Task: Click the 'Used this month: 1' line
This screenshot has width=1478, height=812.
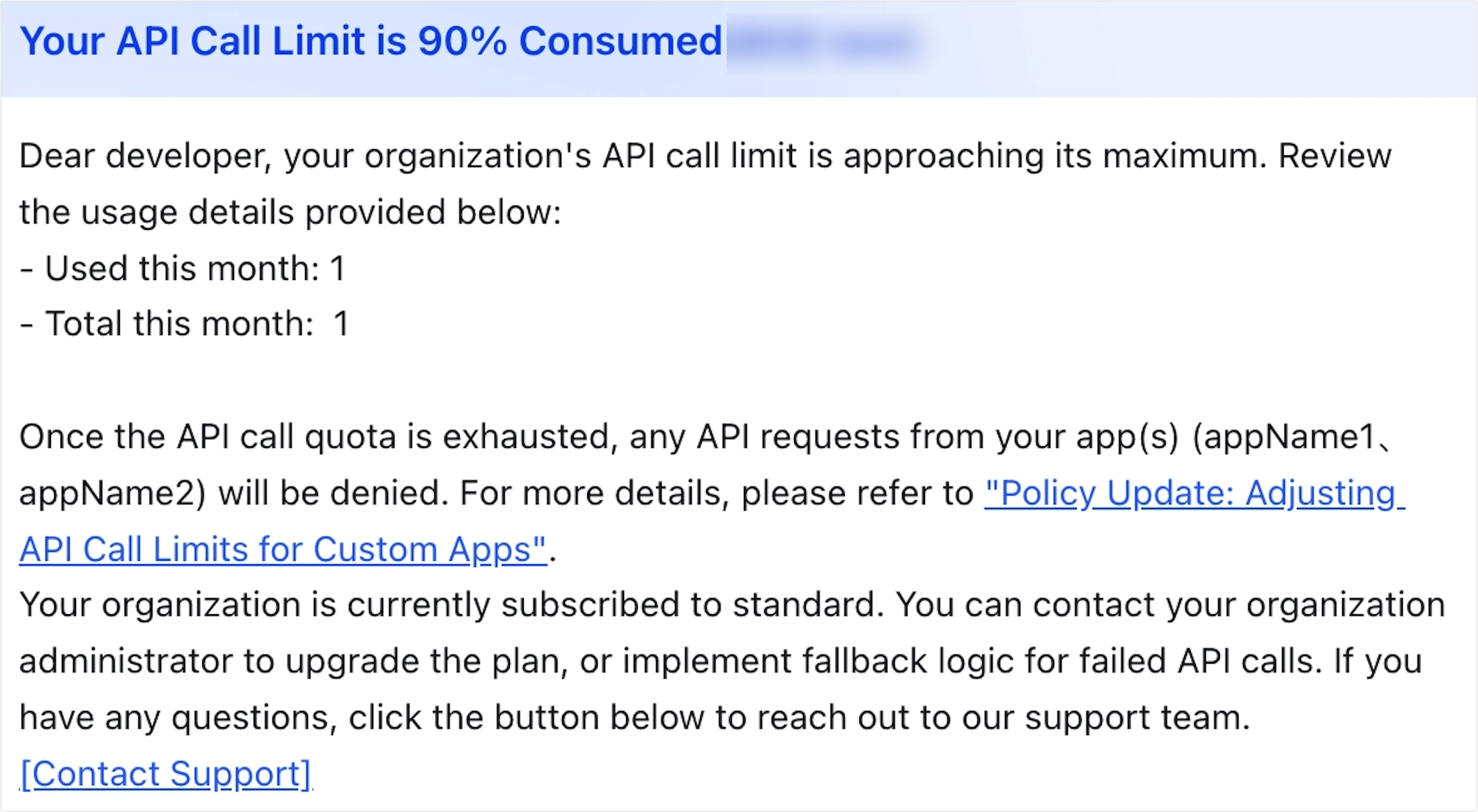Action: [x=182, y=269]
